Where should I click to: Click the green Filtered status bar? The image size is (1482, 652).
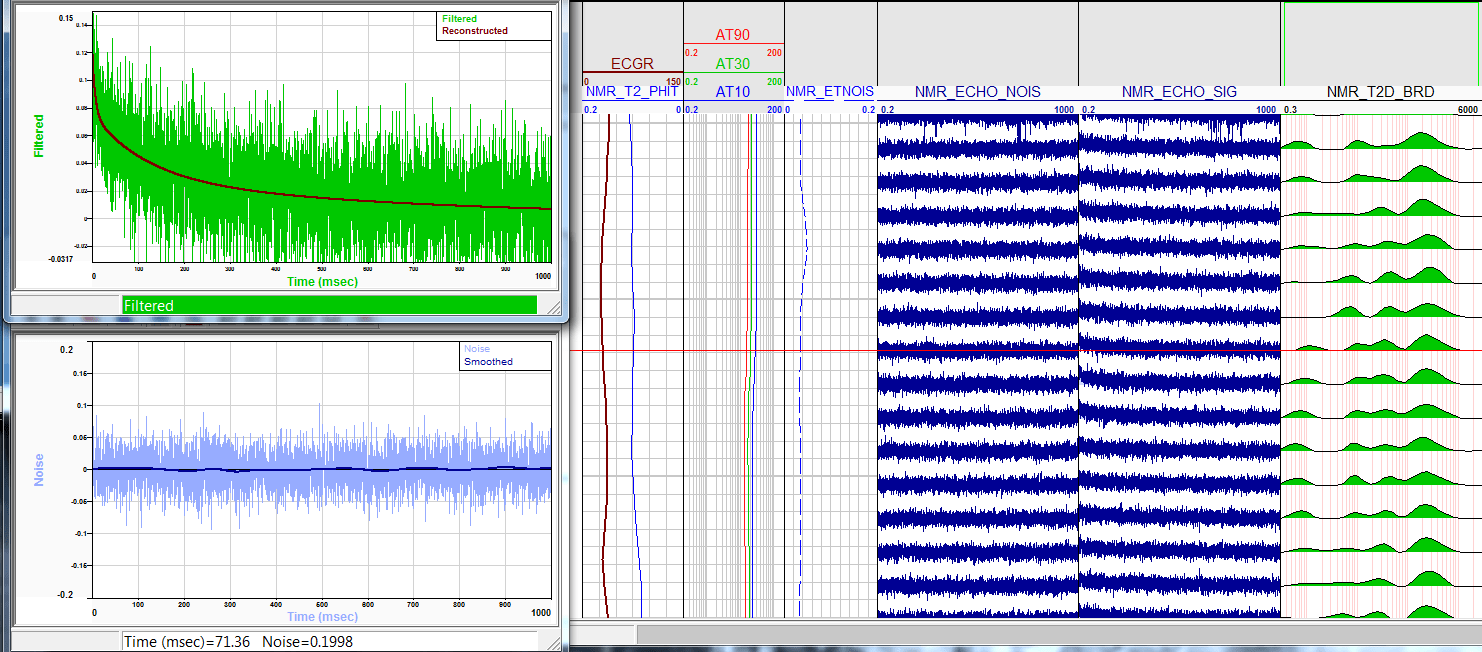pyautogui.click(x=329, y=305)
